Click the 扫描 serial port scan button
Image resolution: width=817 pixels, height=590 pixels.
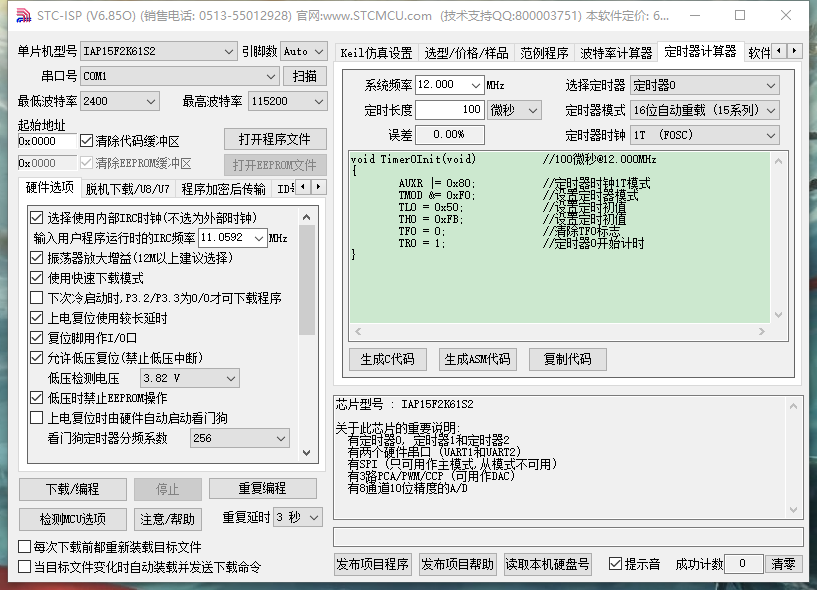[305, 76]
